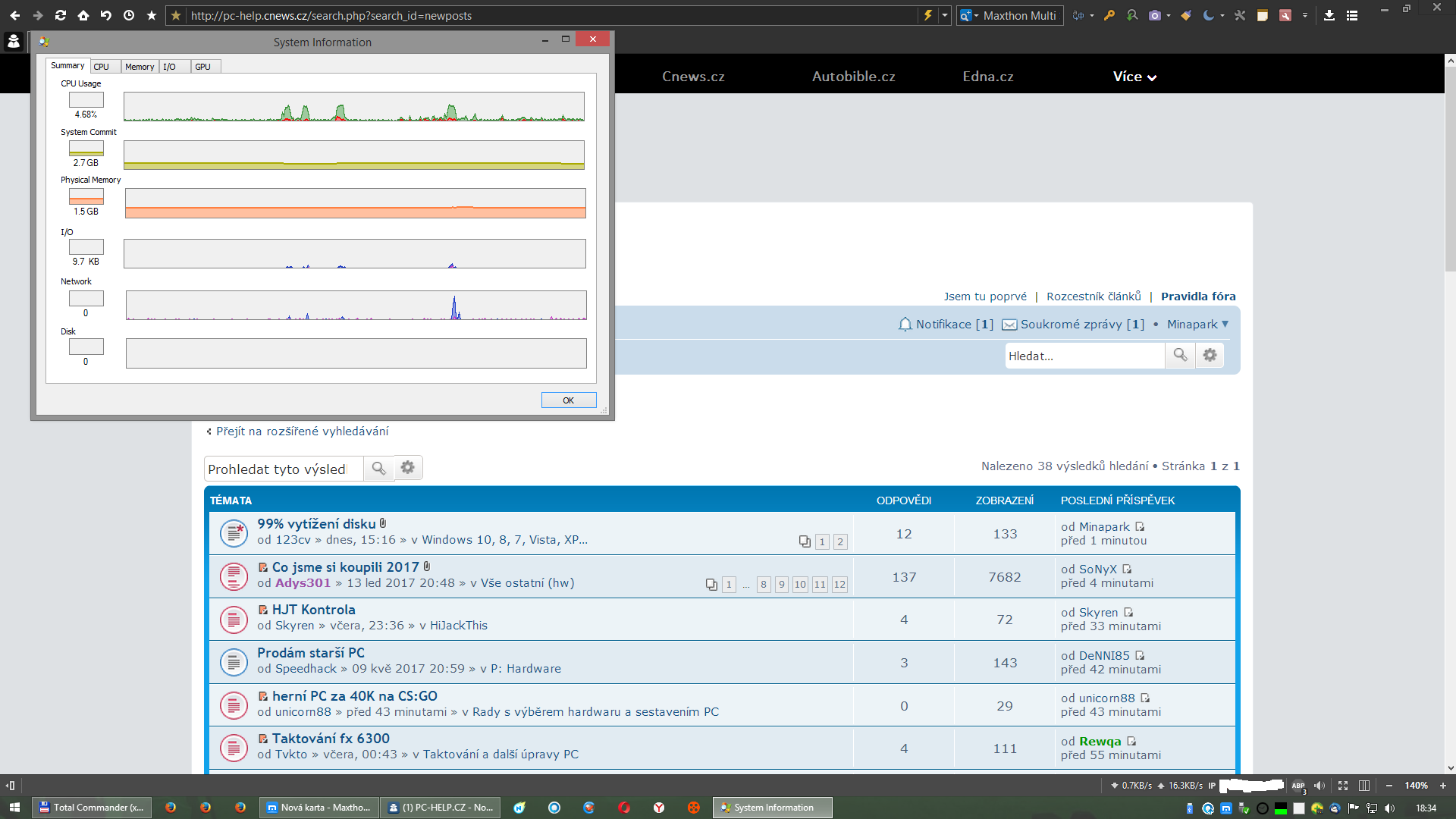Click the Maxthon screenshot camera icon
Viewport: 1456px width, 819px height.
[x=1154, y=15]
